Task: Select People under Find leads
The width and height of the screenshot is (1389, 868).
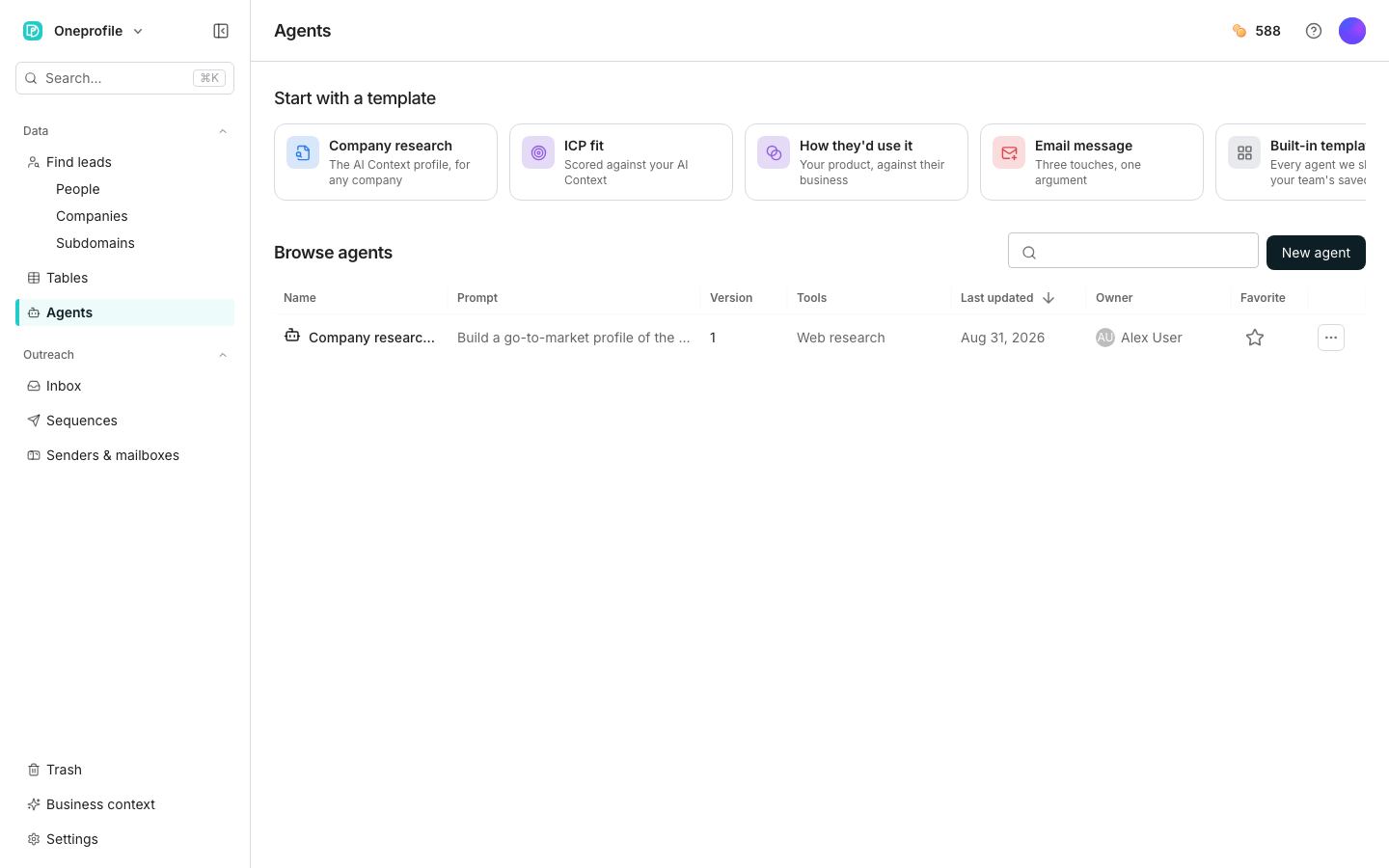Action: pos(78,189)
